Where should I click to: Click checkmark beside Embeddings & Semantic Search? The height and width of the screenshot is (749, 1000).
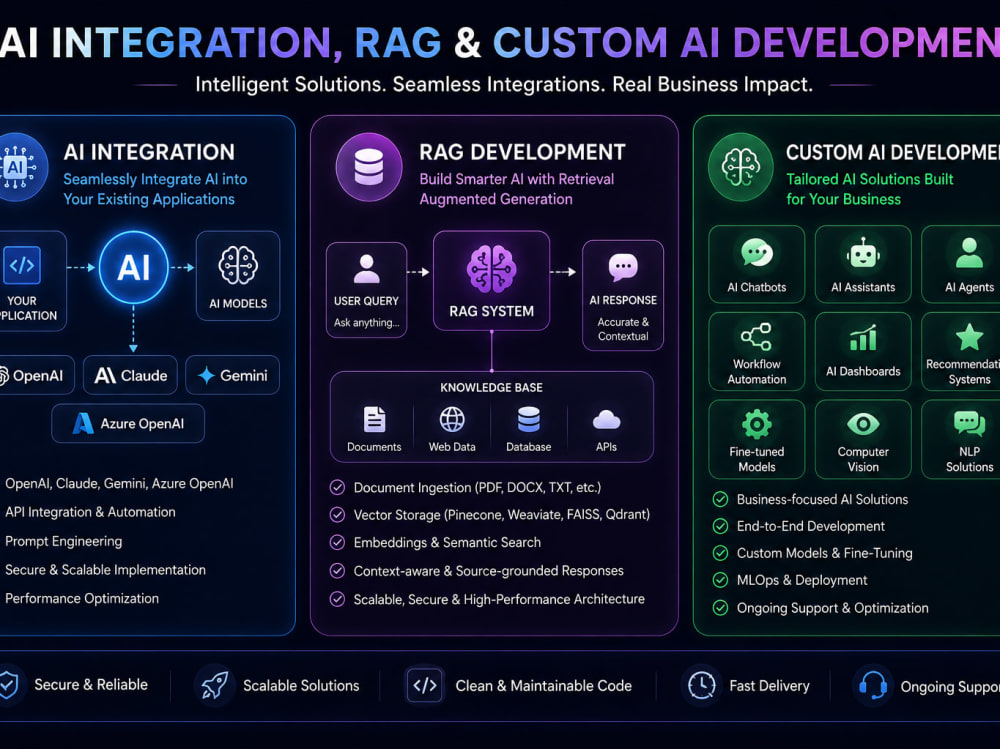click(x=337, y=542)
